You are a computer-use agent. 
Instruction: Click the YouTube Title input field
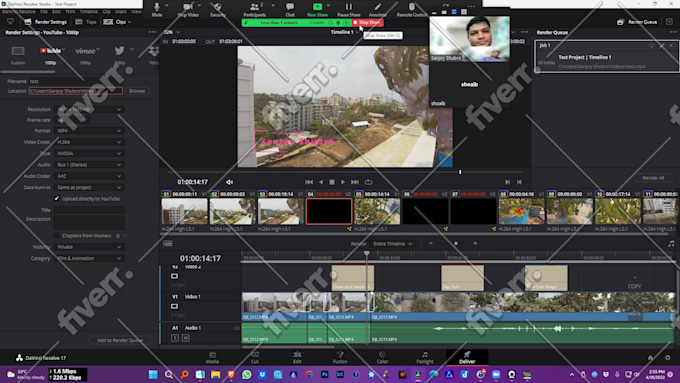(89, 210)
